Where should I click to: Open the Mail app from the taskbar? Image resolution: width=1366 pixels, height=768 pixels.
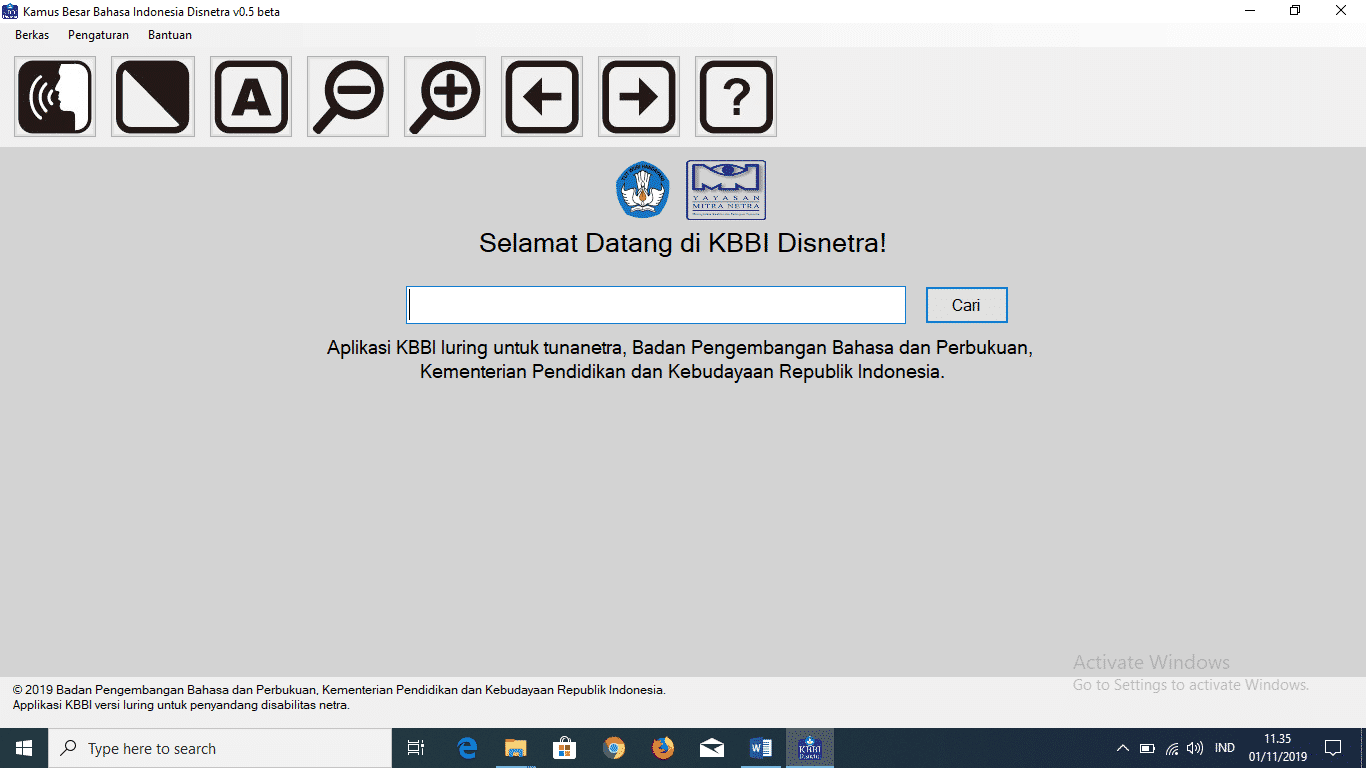click(x=712, y=748)
